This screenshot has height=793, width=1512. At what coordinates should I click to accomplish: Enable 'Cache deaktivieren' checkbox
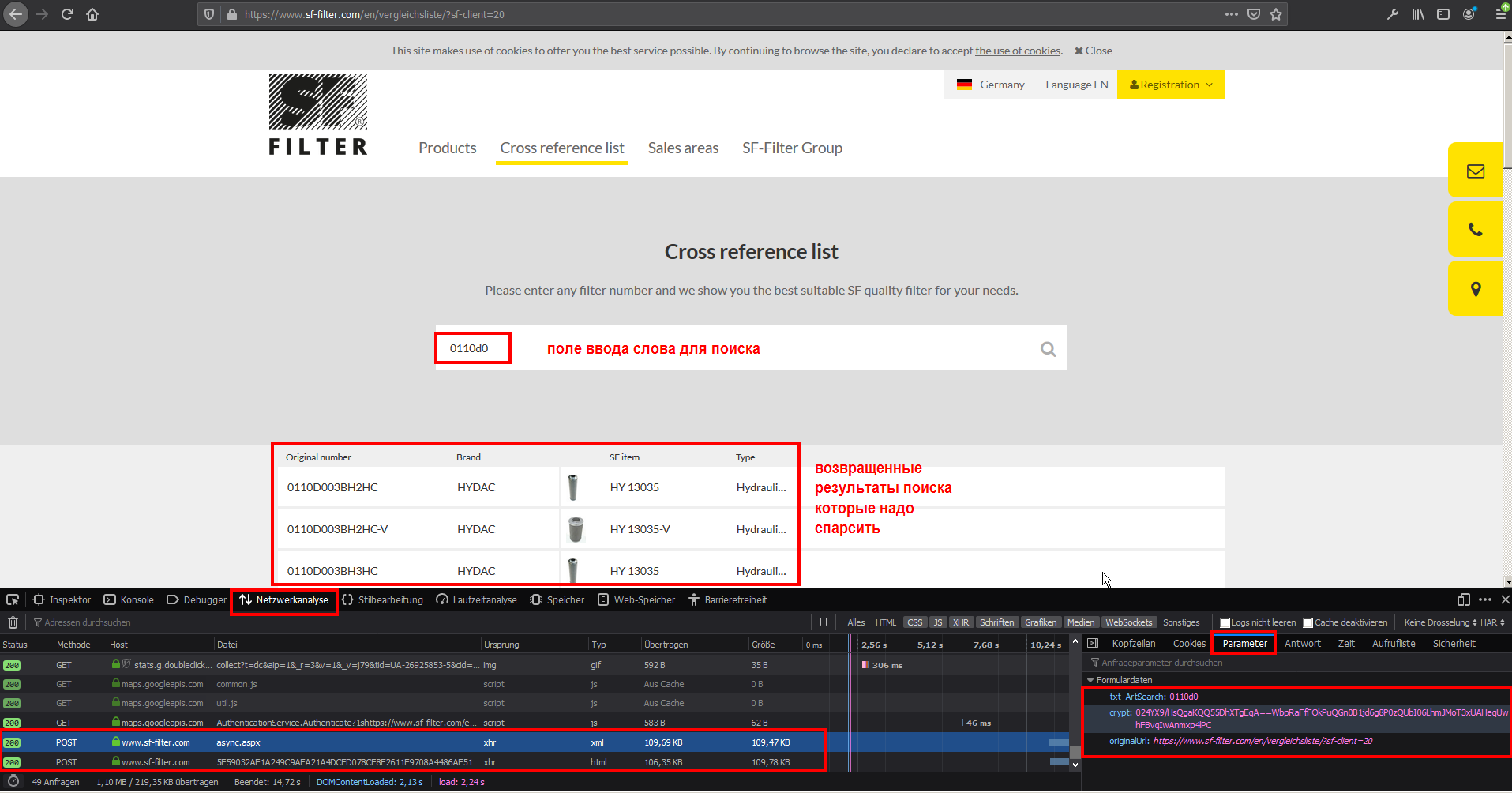coord(1308,622)
